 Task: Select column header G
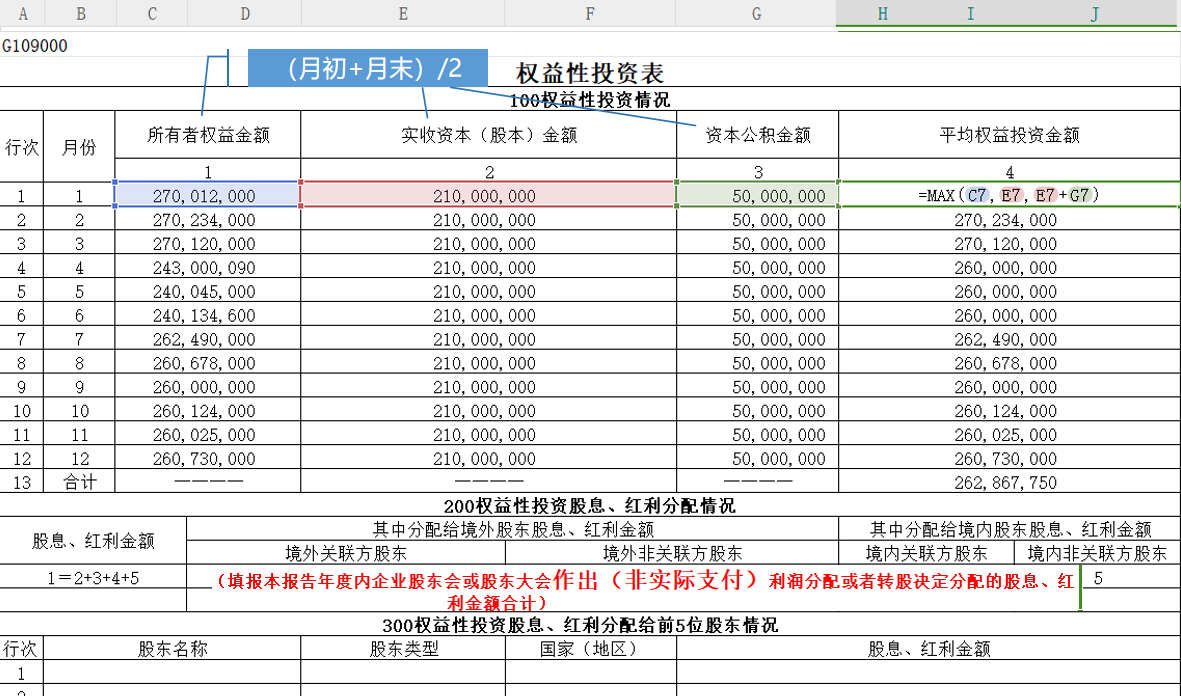756,13
